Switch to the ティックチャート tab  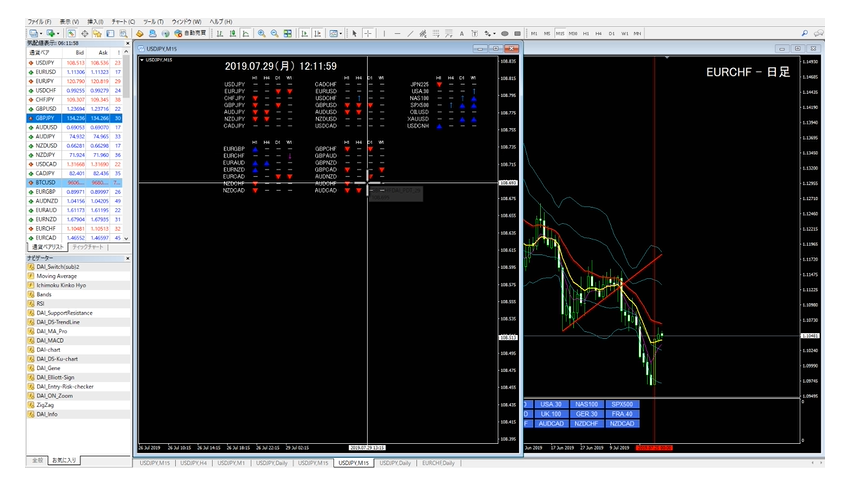pyautogui.click(x=88, y=247)
